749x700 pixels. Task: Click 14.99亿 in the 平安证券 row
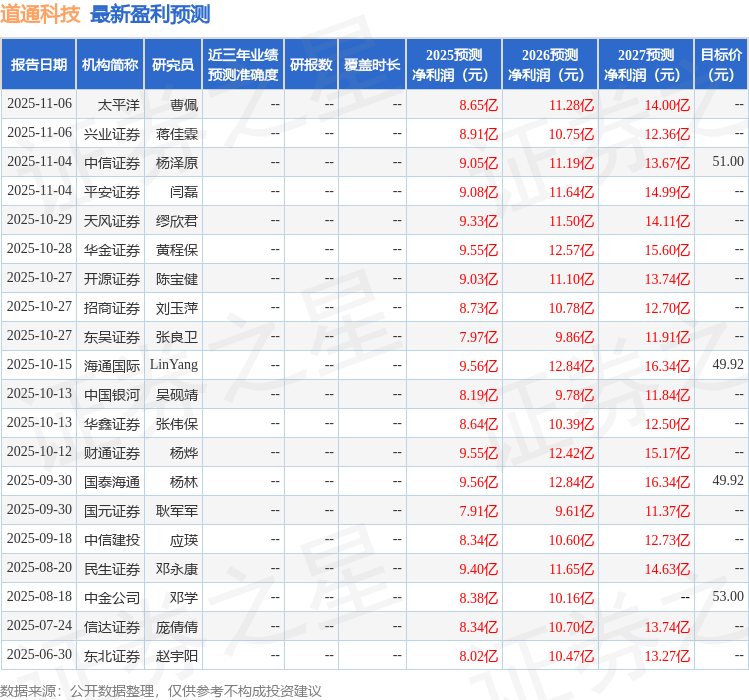tap(667, 192)
